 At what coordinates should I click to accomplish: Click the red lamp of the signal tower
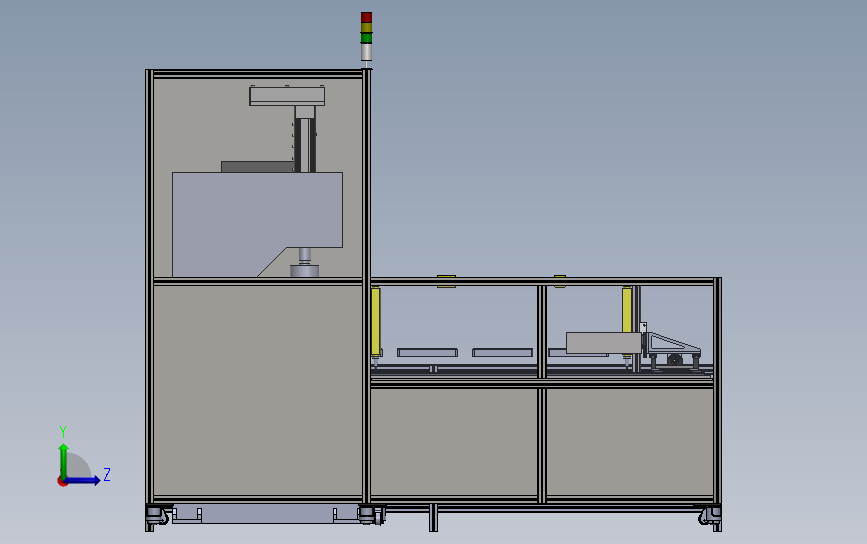[366, 17]
